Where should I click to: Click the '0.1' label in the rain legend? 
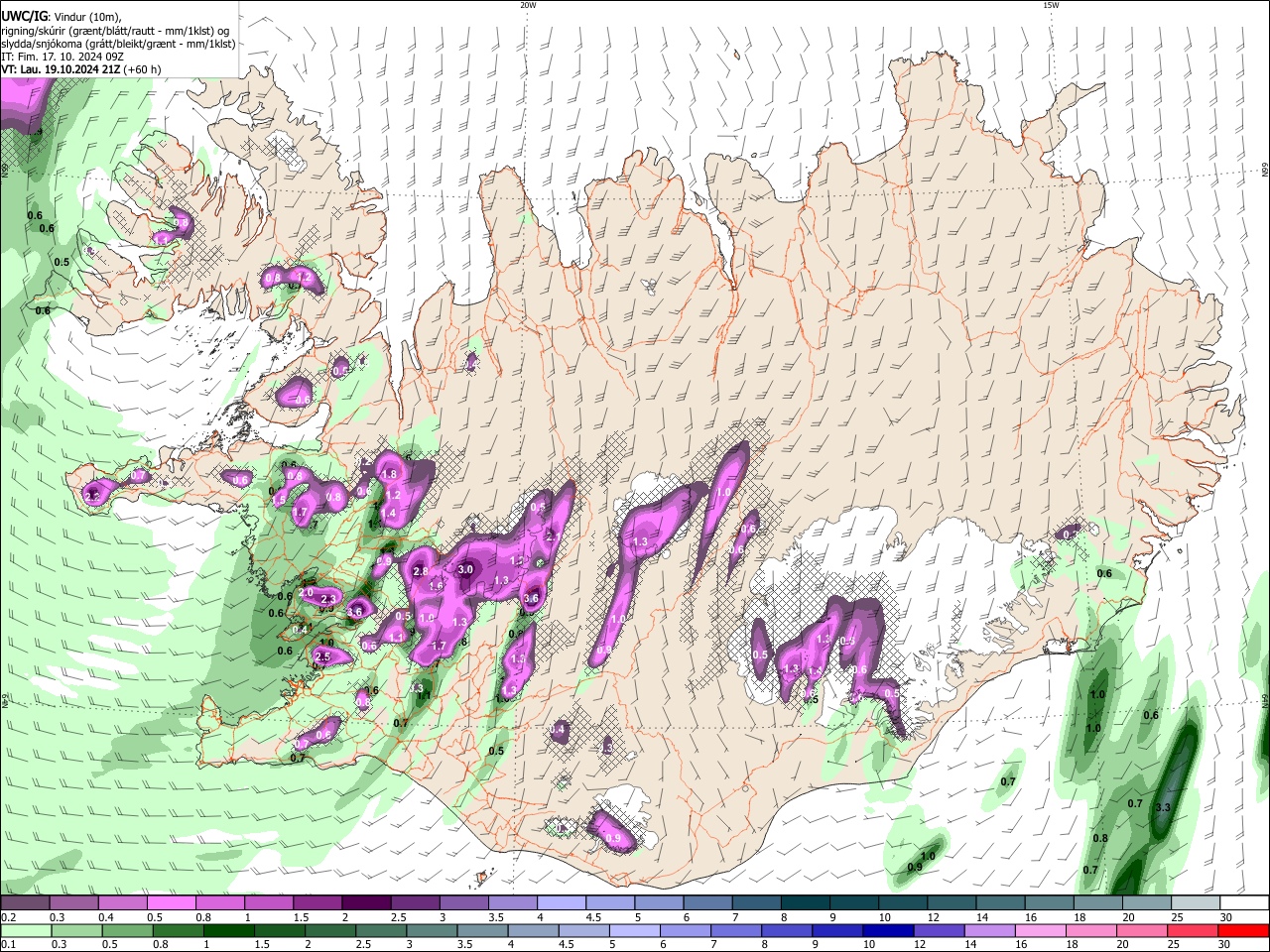(x=8, y=945)
